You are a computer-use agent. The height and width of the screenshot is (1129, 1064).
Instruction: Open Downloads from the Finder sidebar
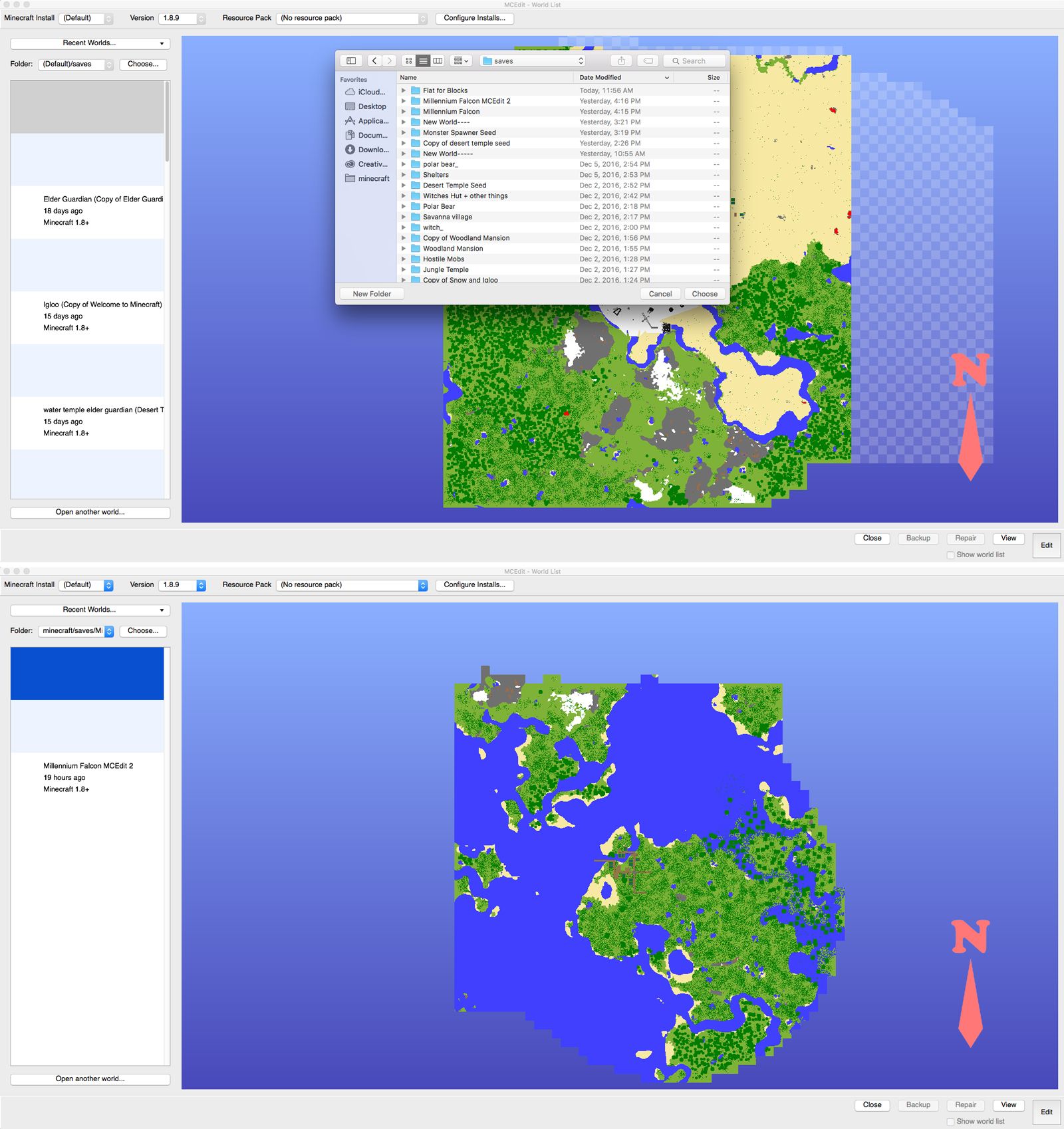tap(371, 150)
